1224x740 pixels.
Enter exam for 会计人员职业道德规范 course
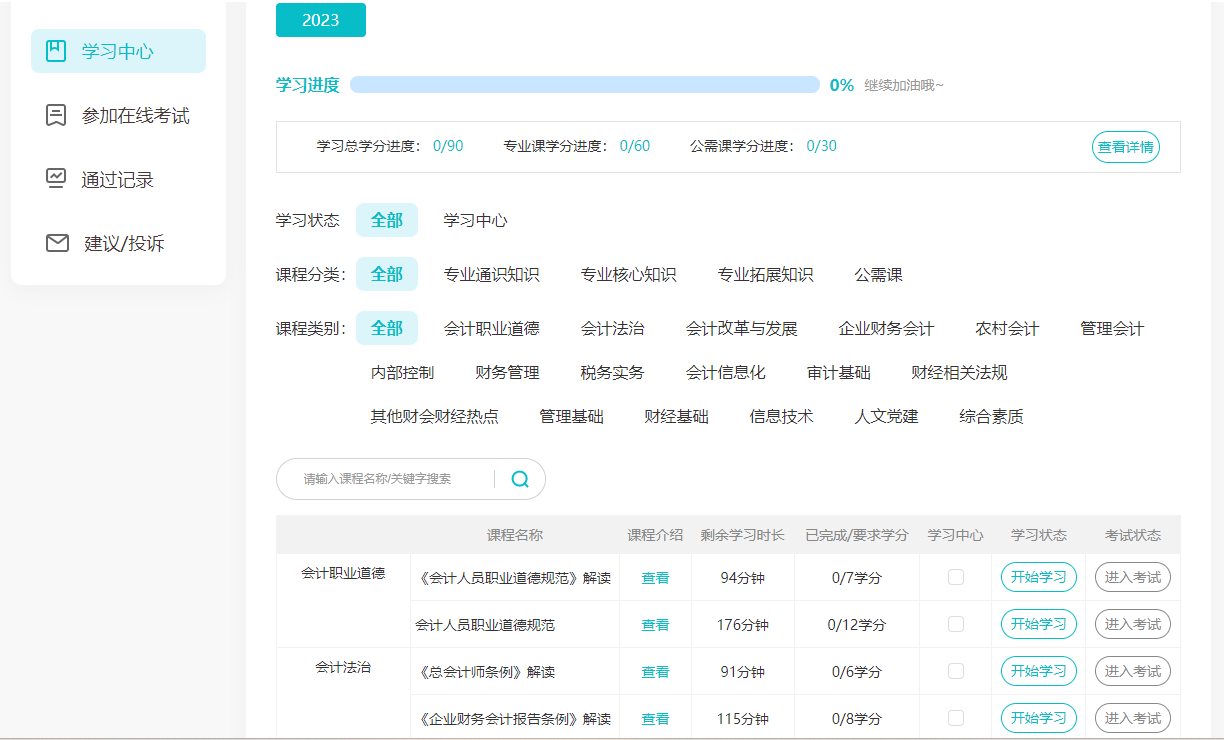1132,624
